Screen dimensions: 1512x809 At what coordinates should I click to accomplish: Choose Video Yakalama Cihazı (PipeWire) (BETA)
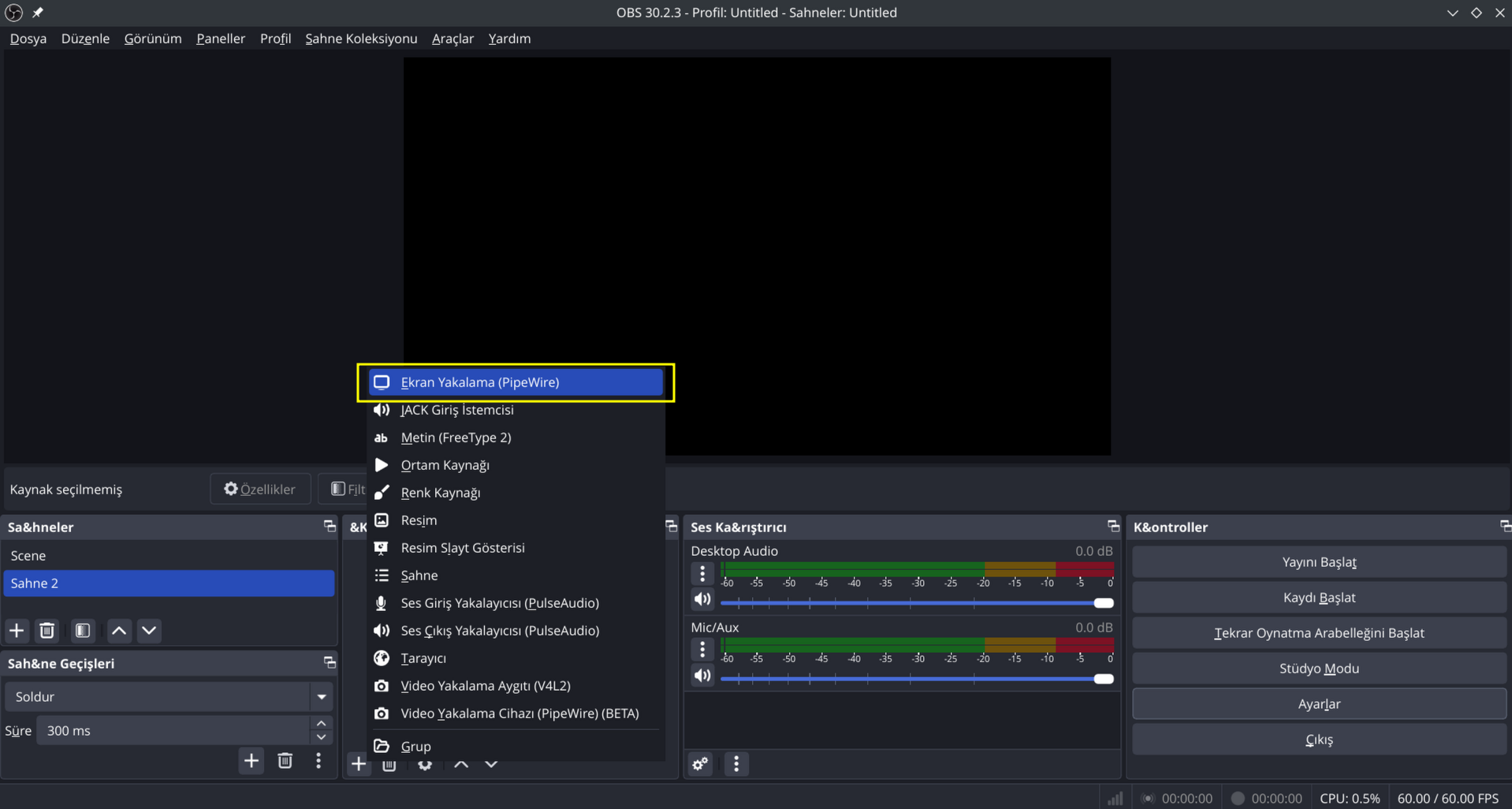[516, 714]
